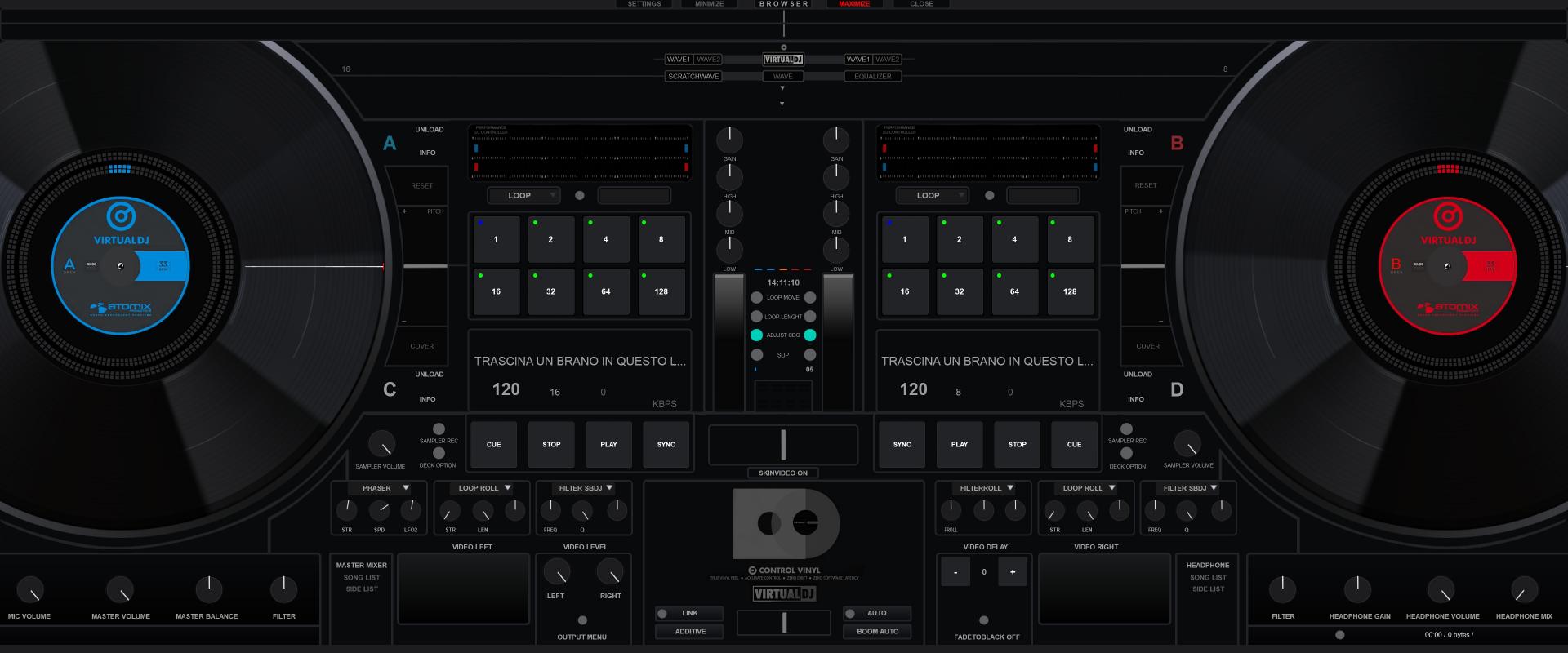Toggle left SAMPLER REC button
The width and height of the screenshot is (1568, 653).
coord(439,429)
